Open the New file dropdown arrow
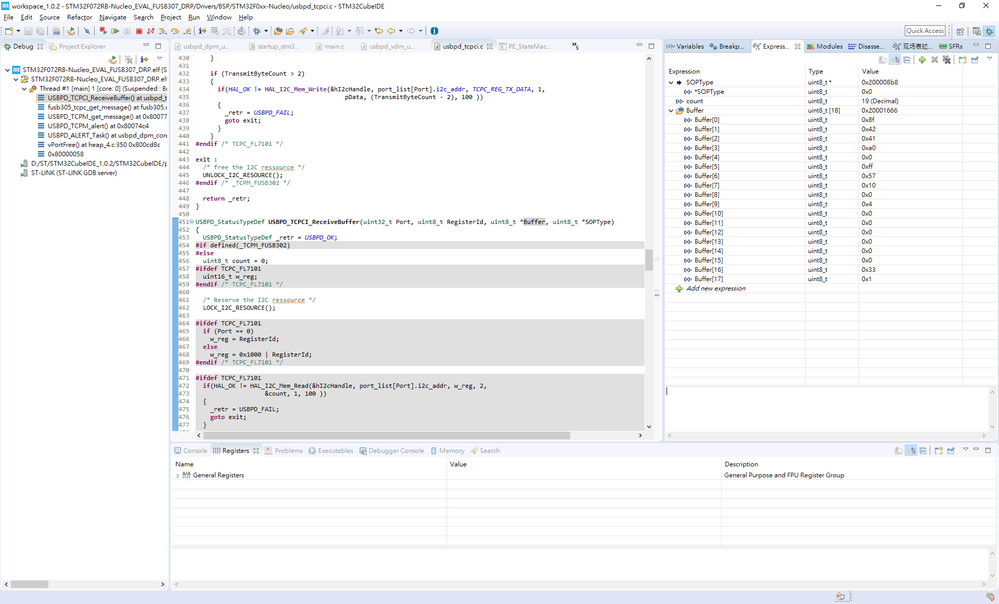Image resolution: width=999 pixels, height=604 pixels. [x=18, y=31]
